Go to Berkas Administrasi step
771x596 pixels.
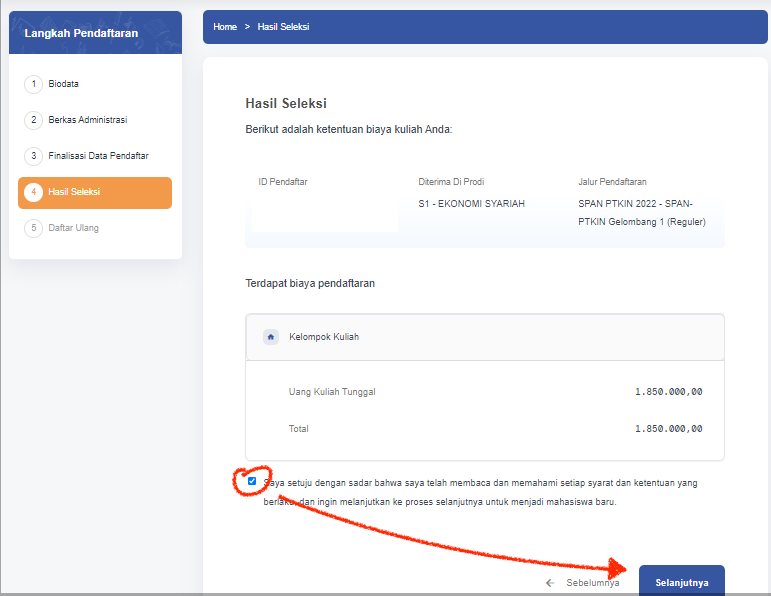tap(88, 120)
